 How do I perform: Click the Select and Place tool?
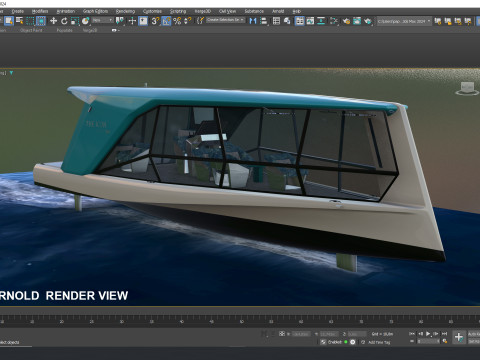tap(86, 21)
